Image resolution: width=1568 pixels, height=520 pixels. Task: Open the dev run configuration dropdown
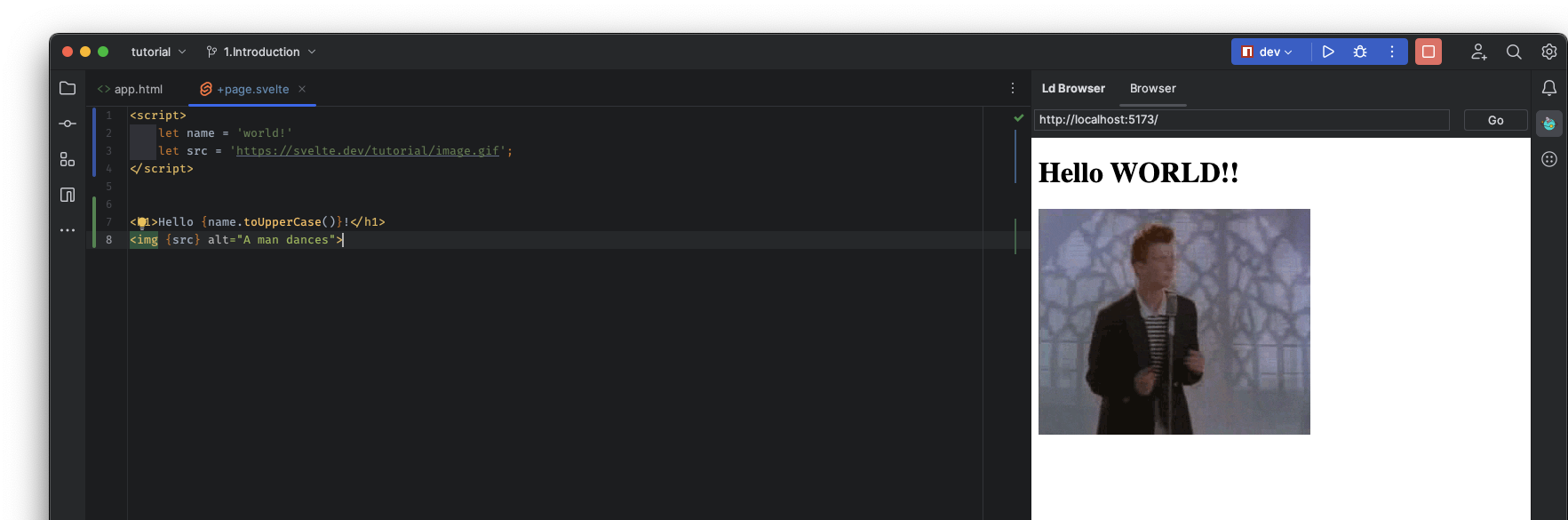click(1268, 52)
